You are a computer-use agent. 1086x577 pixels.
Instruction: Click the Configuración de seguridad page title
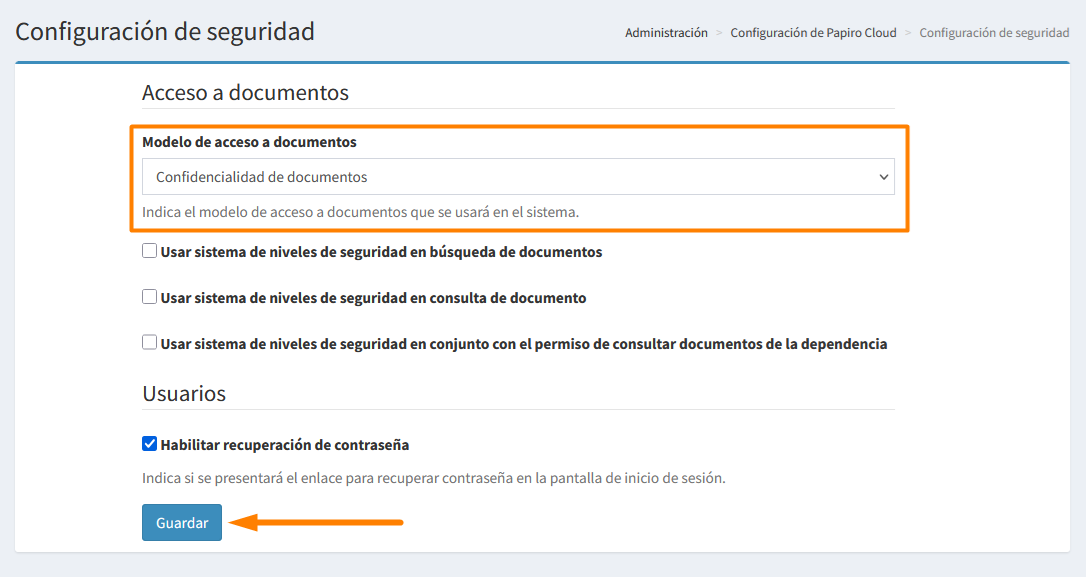pyautogui.click(x=165, y=32)
